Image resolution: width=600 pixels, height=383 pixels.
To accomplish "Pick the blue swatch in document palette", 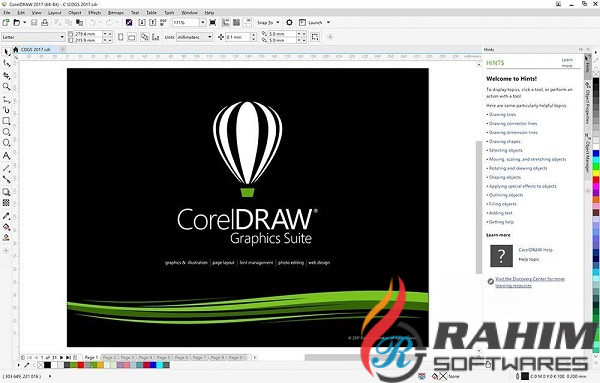I will click(153, 365).
